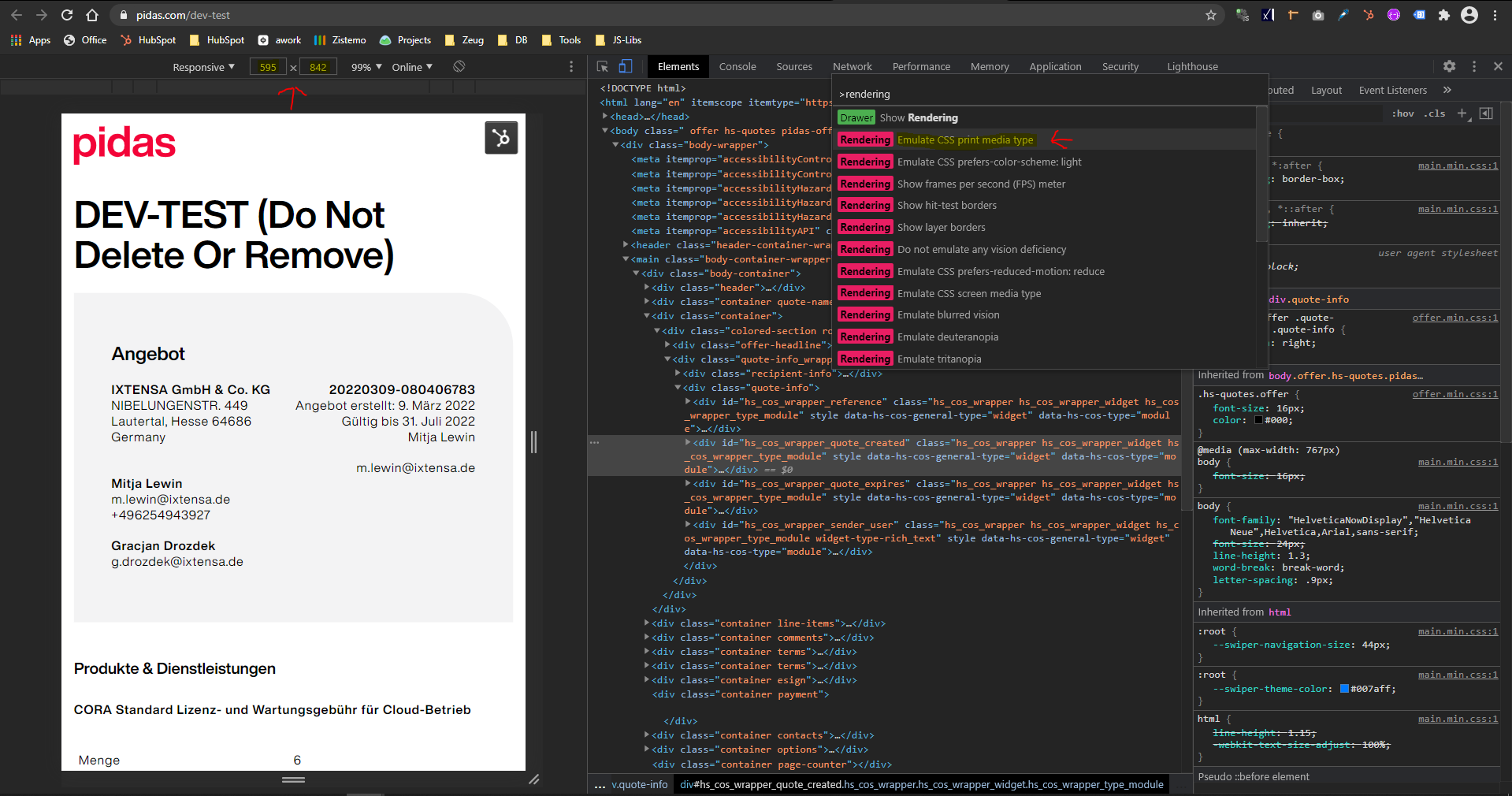The width and height of the screenshot is (1512, 796).
Task: Click the HubSpot icon on the page
Action: [x=501, y=138]
